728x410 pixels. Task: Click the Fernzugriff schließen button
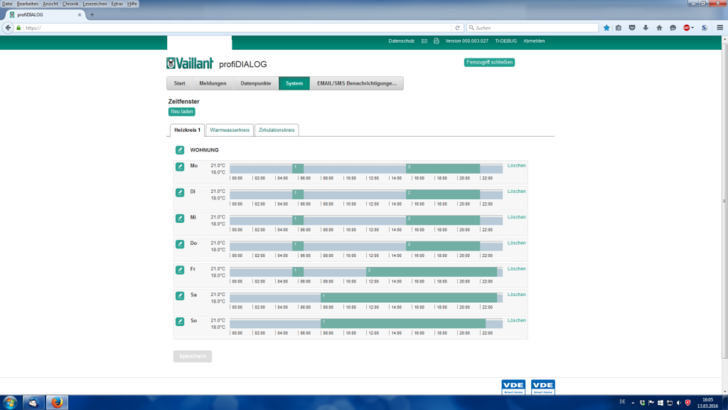[489, 62]
